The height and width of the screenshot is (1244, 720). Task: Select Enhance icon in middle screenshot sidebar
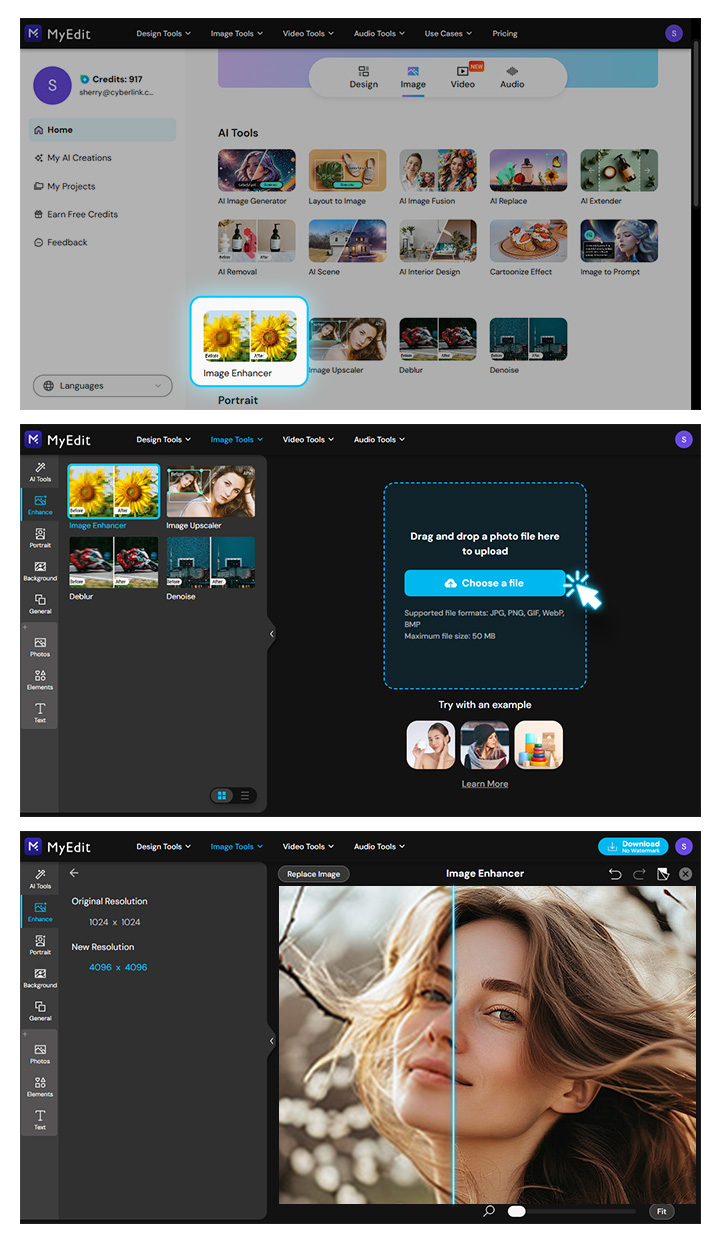pos(40,505)
